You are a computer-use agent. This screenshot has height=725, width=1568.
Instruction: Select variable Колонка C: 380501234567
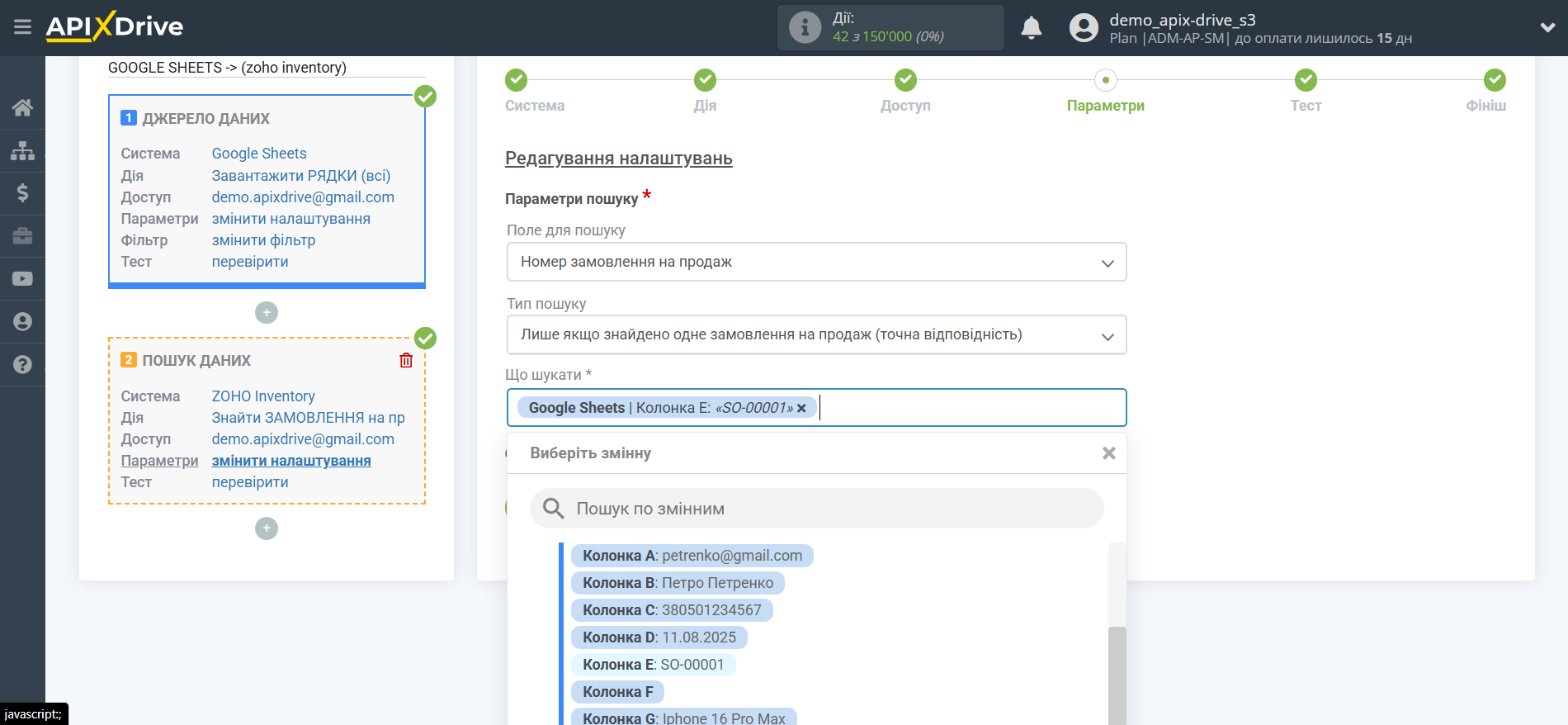[x=672, y=610]
